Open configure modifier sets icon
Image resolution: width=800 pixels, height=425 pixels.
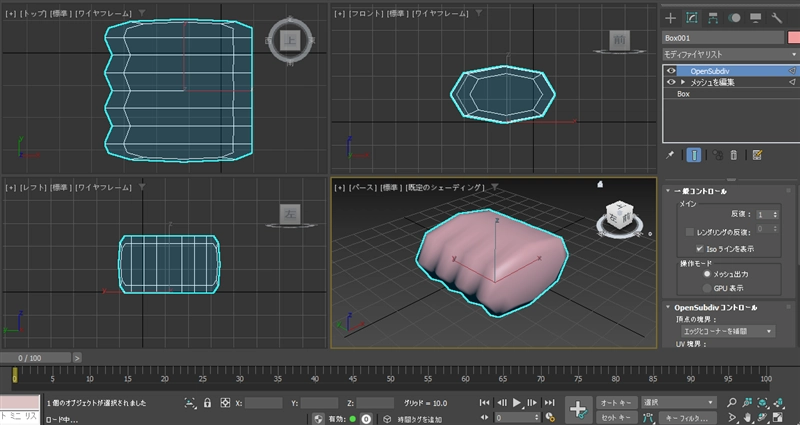click(x=757, y=155)
